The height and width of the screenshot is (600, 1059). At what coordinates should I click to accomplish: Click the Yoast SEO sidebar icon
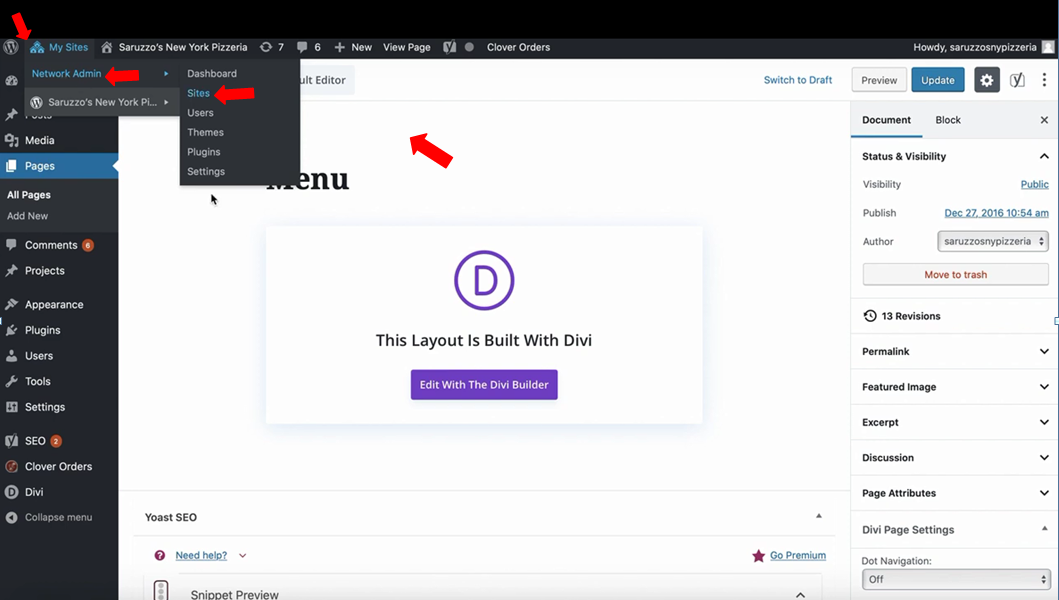click(x=11, y=441)
